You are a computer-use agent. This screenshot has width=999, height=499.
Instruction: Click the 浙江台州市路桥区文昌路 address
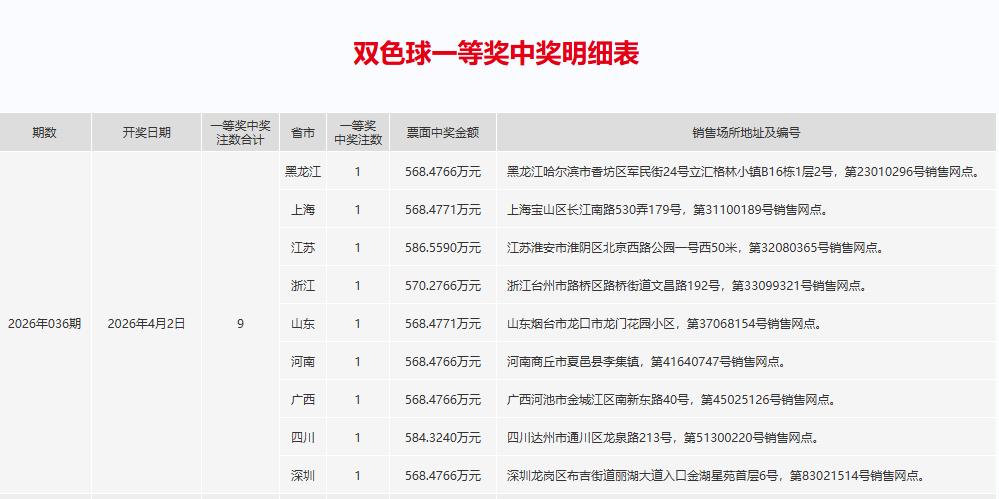[x=686, y=286]
